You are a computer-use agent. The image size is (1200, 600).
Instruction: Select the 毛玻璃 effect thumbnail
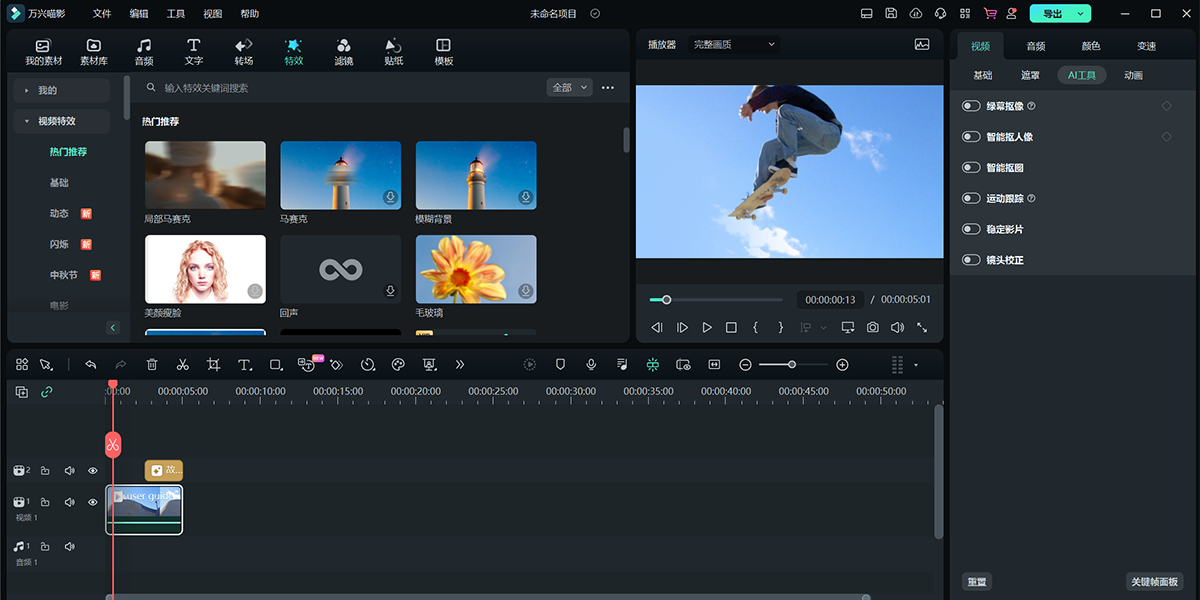click(x=476, y=269)
